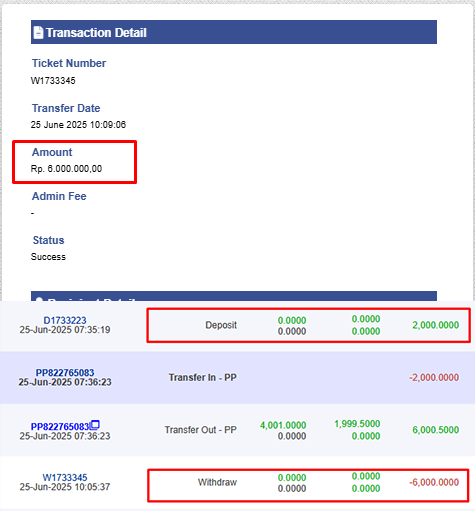Select transfer date 25 June 2025 10:09:06

tap(78, 125)
